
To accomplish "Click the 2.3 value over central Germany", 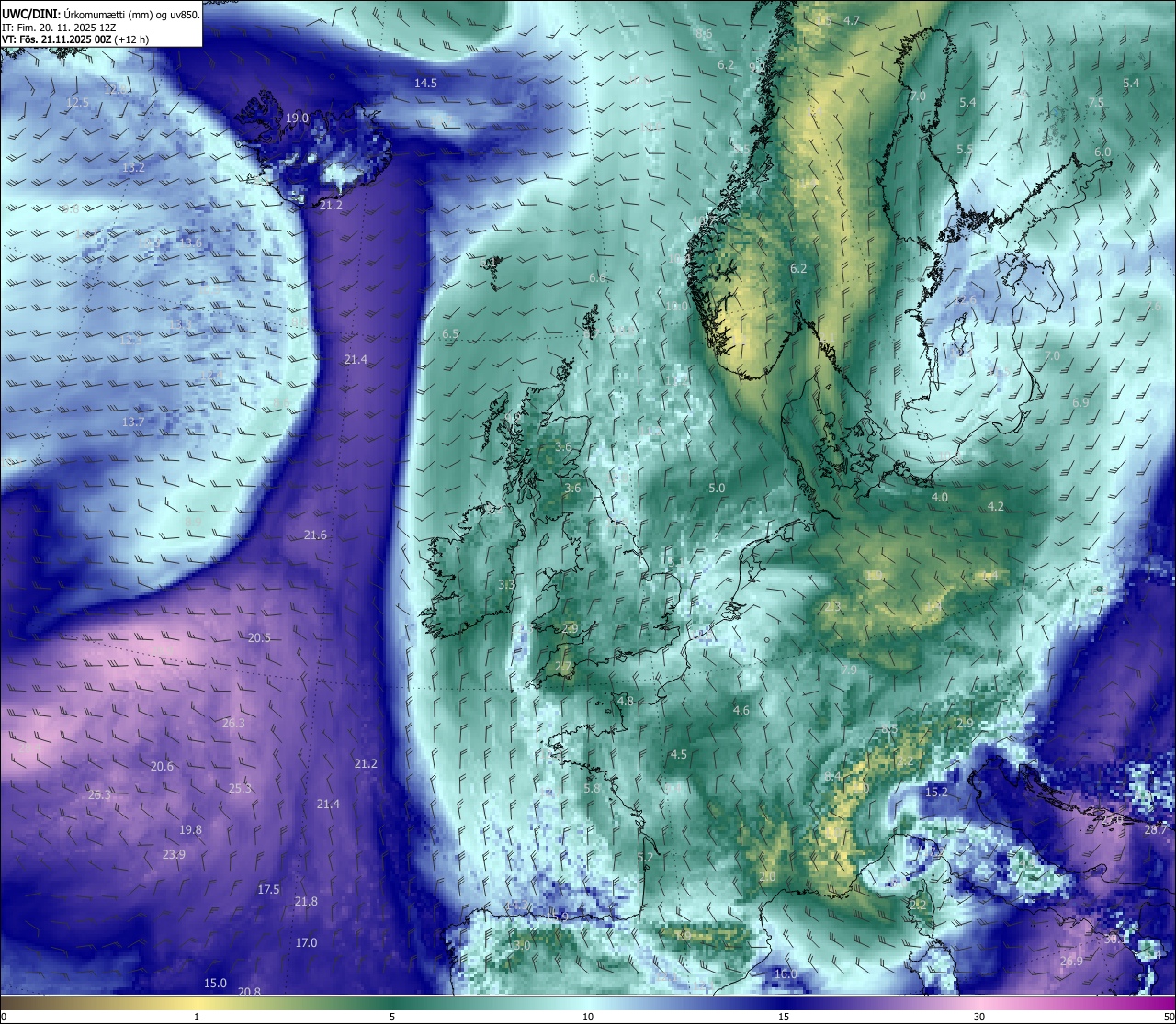I will 832,606.
